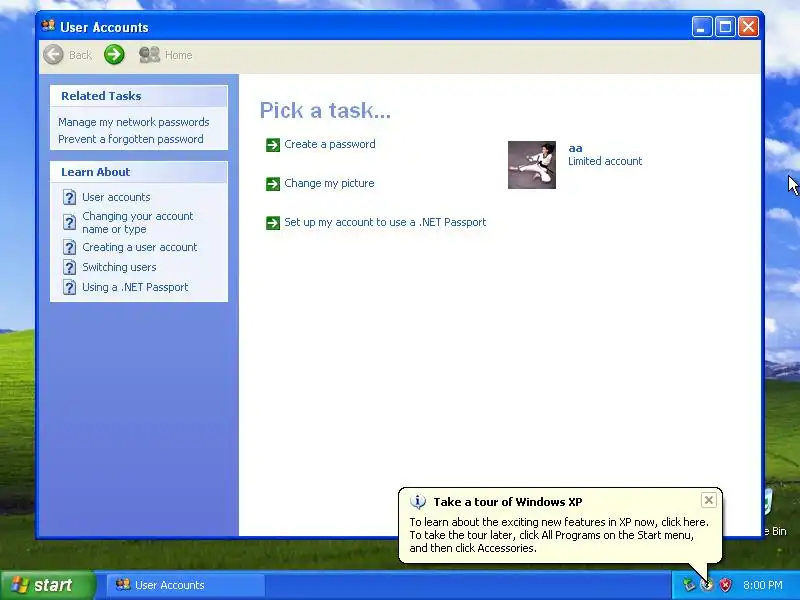800x600 pixels.
Task: Click the Home label in the toolbar
Action: pos(179,55)
